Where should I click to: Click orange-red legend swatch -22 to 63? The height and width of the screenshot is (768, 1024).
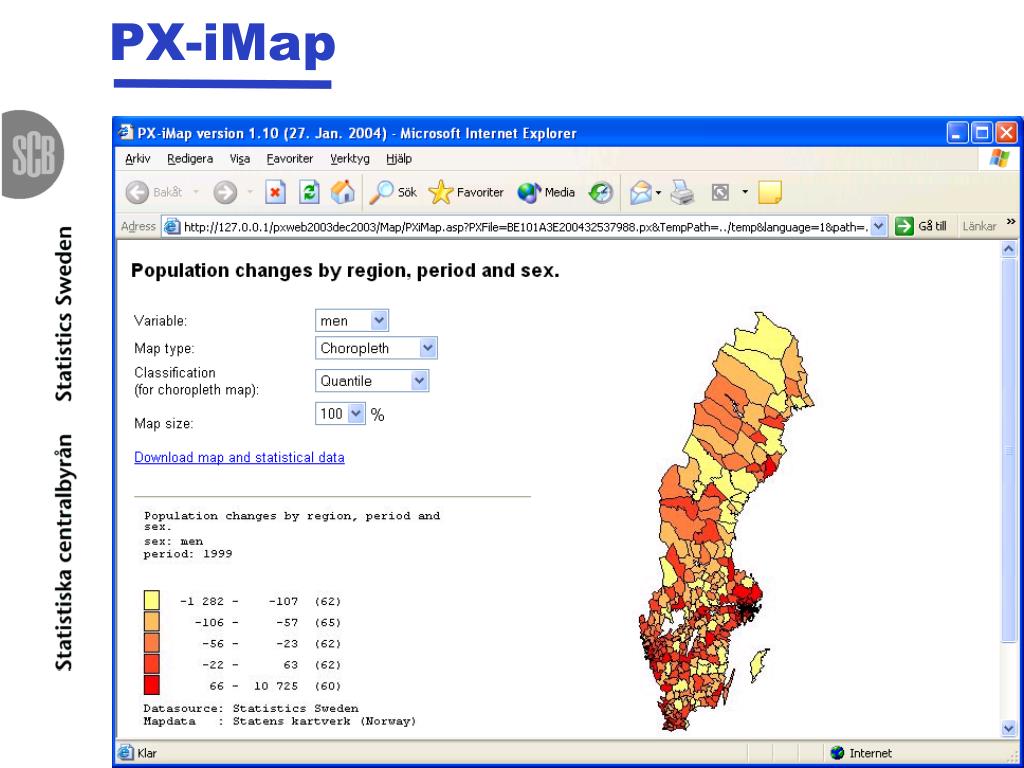pos(152,664)
